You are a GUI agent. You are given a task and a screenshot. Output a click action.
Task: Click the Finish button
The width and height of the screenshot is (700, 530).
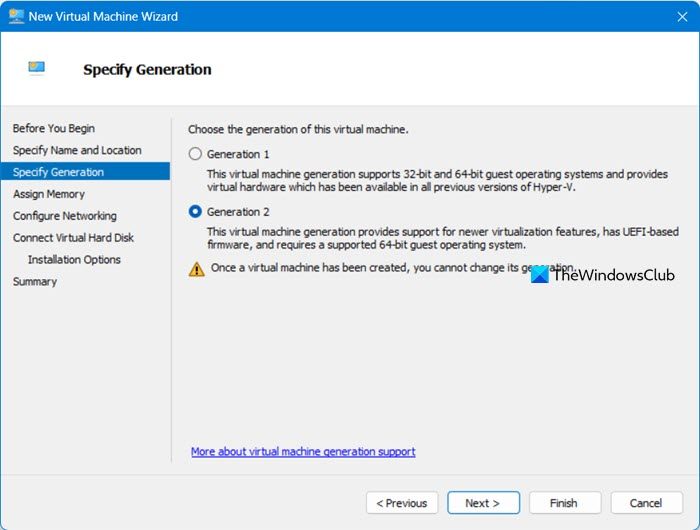(564, 503)
